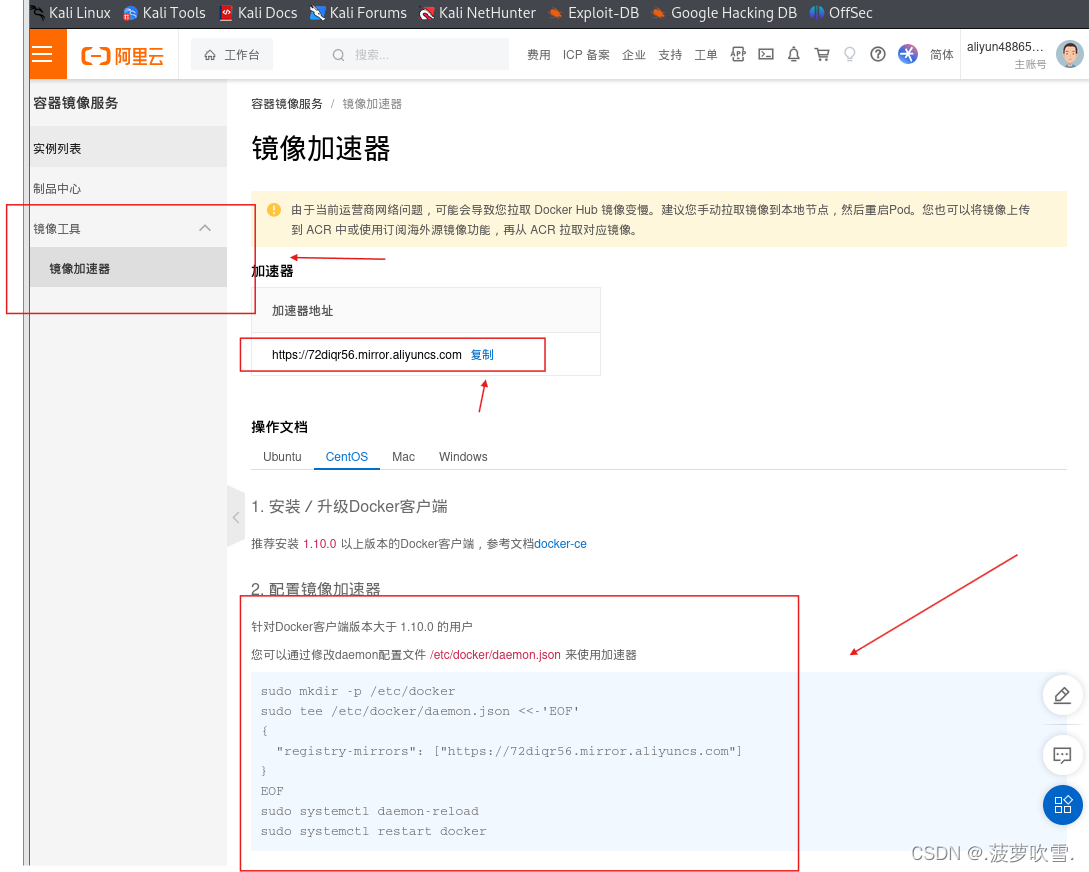Switch to the Windows docs tab

pos(463,457)
